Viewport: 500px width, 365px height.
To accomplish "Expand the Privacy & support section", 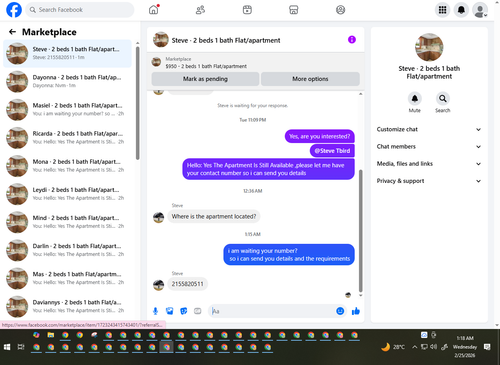I will coord(429,181).
